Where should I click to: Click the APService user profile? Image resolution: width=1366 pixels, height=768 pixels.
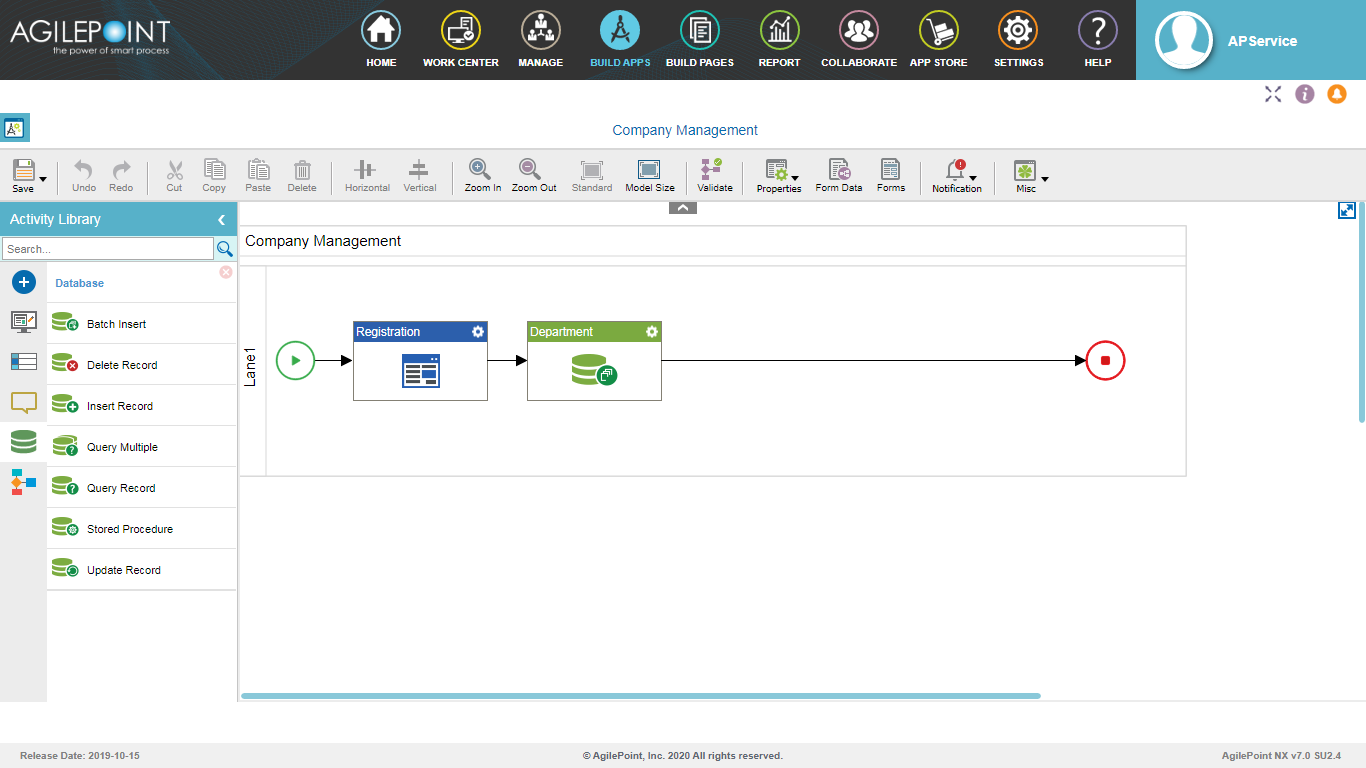click(x=1250, y=41)
